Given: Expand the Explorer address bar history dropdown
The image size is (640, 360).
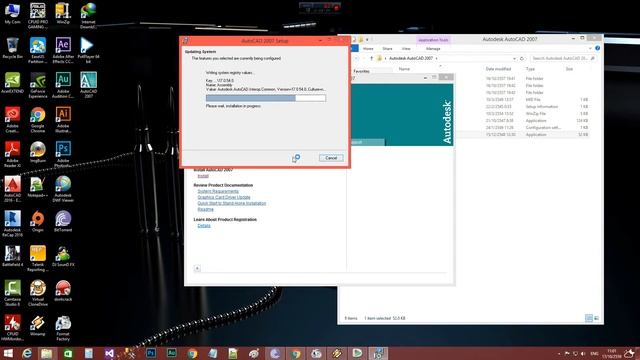Looking at the screenshot, I should (514, 58).
